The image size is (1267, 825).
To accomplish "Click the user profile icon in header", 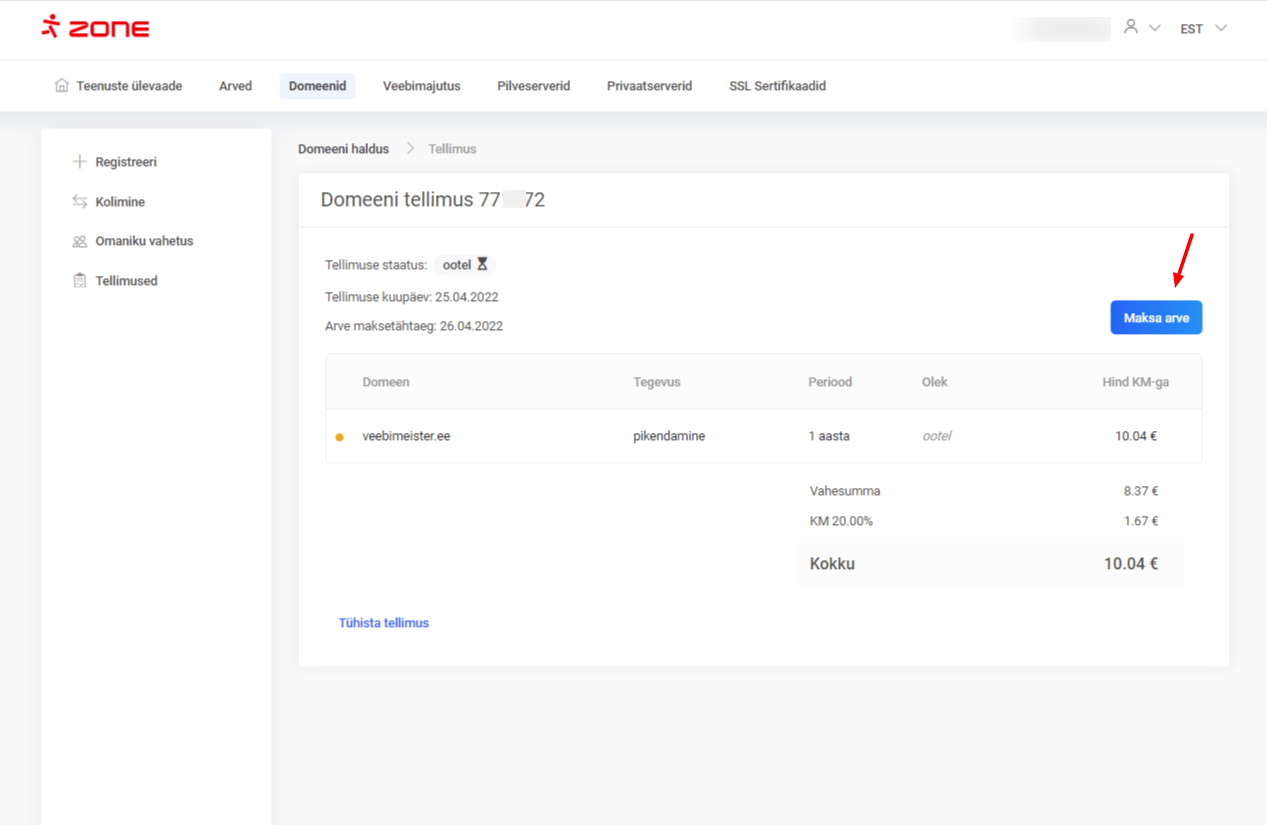I will click(1131, 27).
